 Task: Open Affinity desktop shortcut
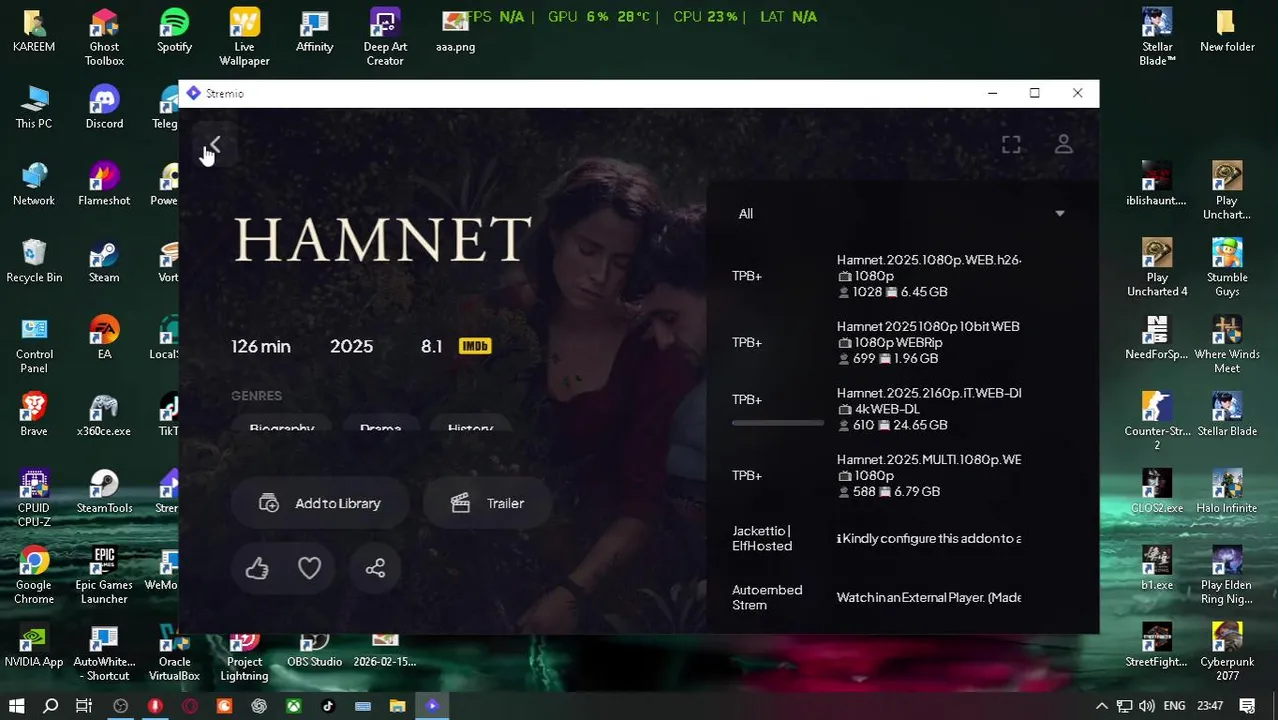pyautogui.click(x=314, y=31)
